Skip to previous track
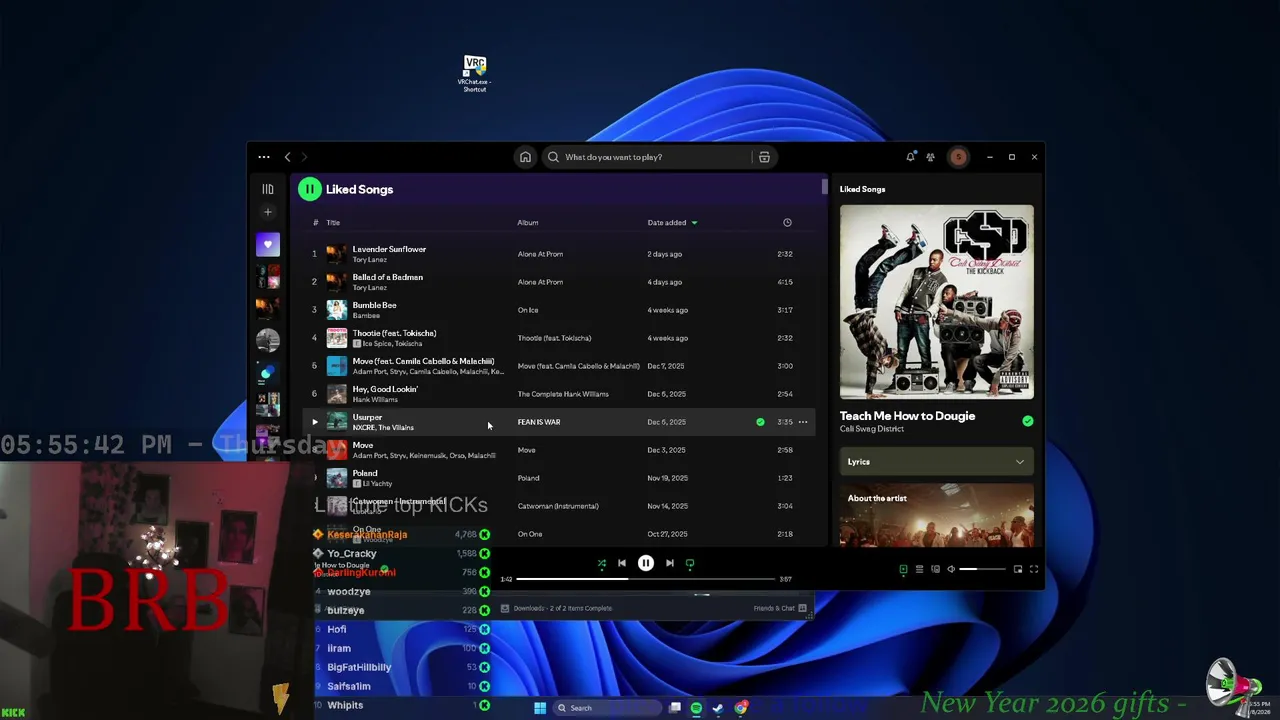The width and height of the screenshot is (1280, 720). click(622, 564)
